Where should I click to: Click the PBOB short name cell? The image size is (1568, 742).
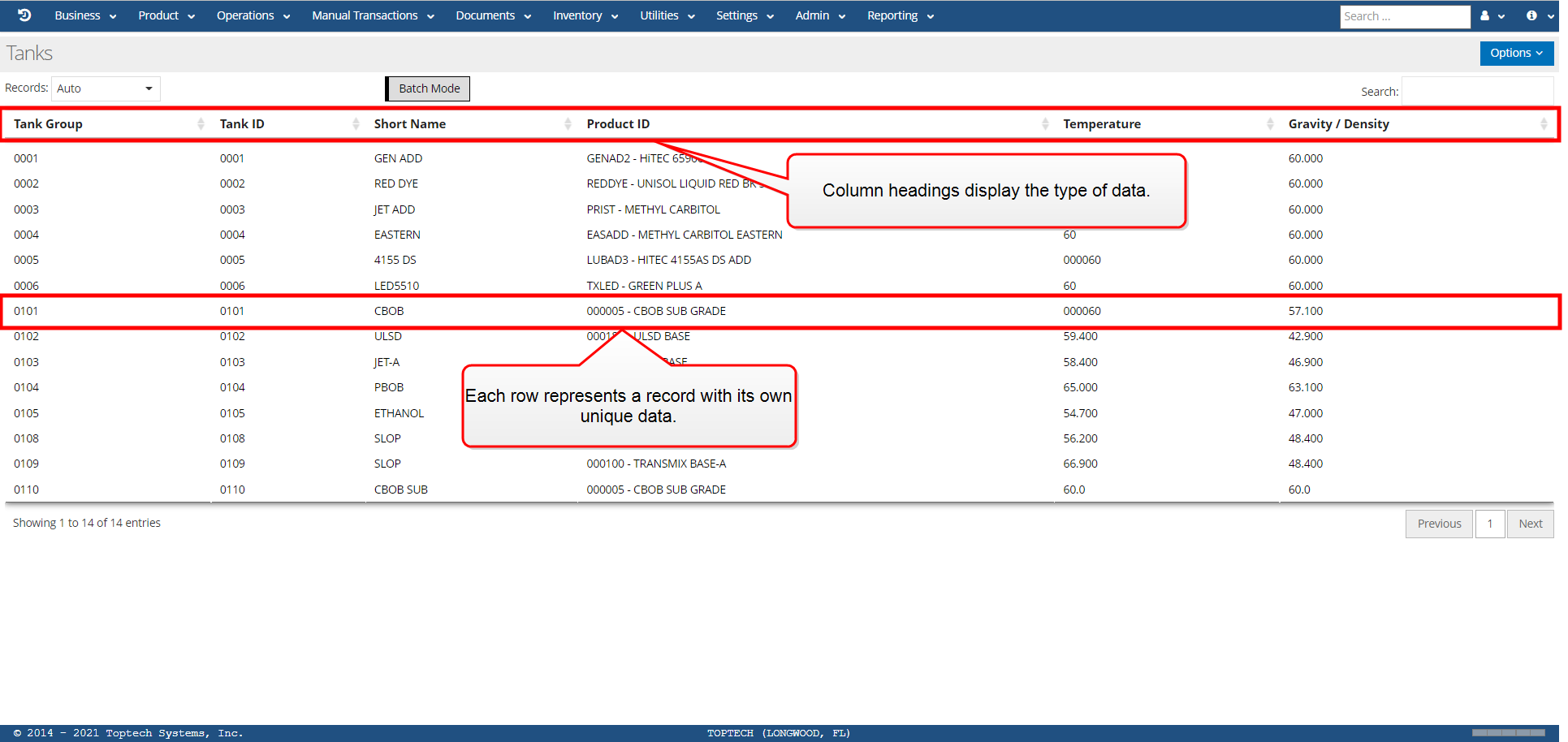coord(389,387)
